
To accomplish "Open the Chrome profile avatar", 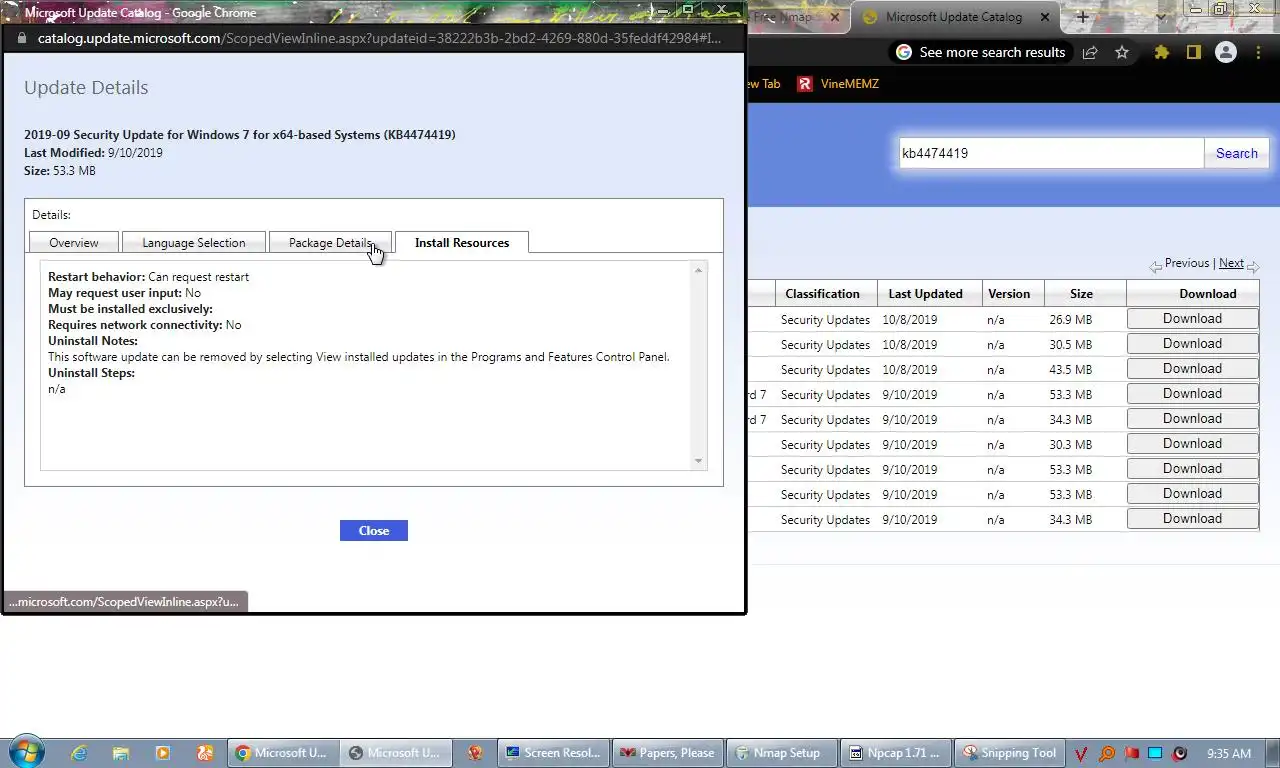I will tap(1226, 52).
